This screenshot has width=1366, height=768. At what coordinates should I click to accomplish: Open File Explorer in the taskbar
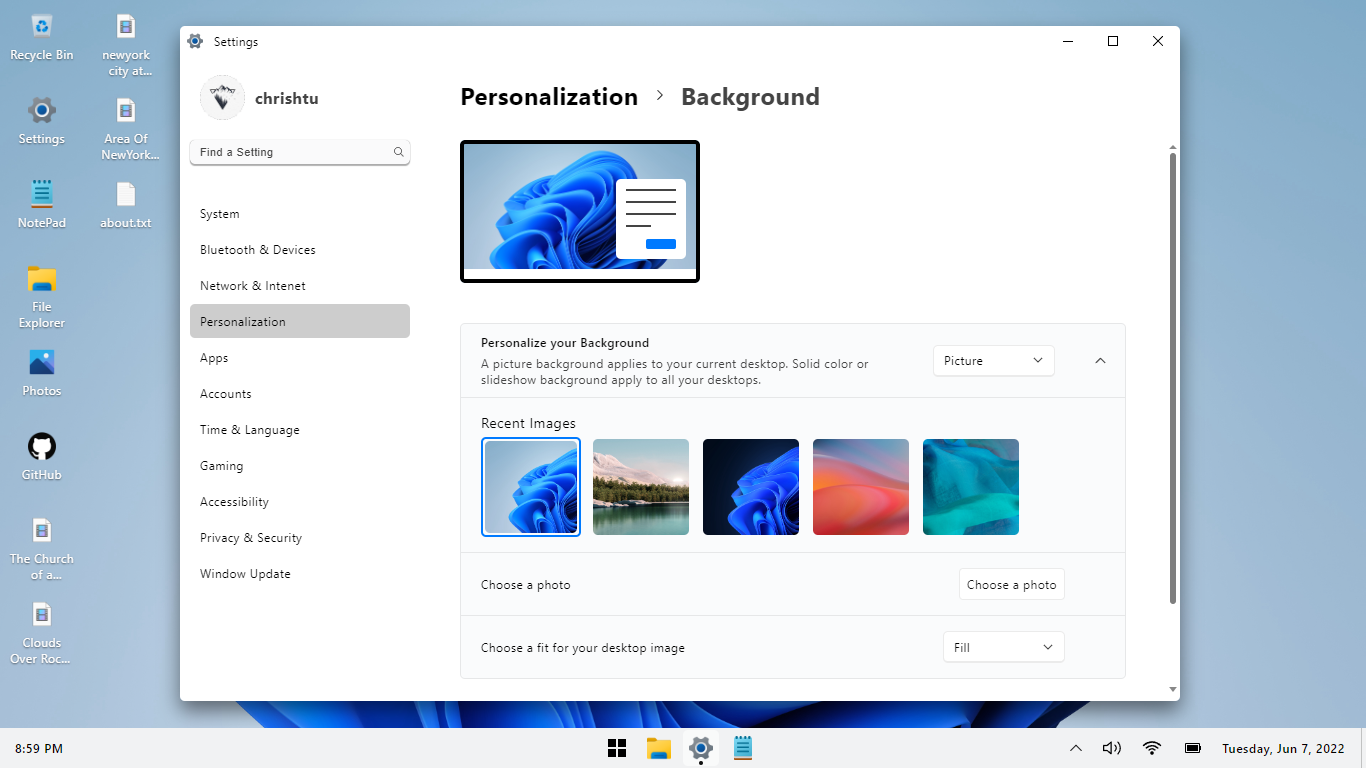click(x=658, y=748)
